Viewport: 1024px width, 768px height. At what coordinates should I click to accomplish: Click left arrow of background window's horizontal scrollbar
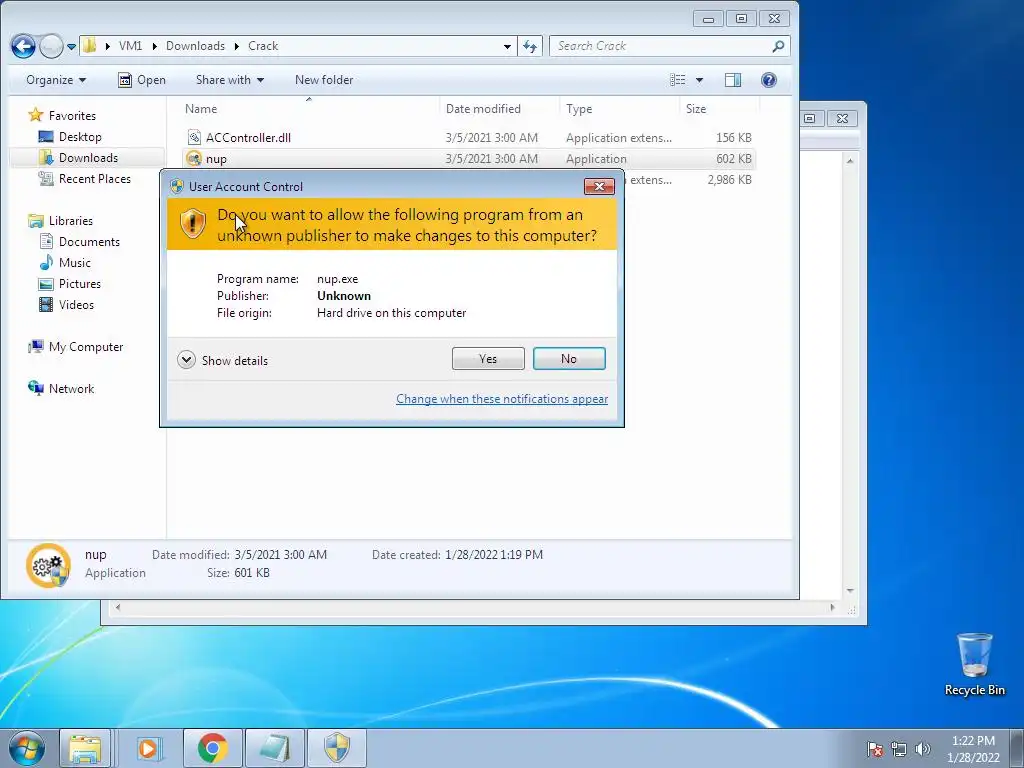(118, 607)
